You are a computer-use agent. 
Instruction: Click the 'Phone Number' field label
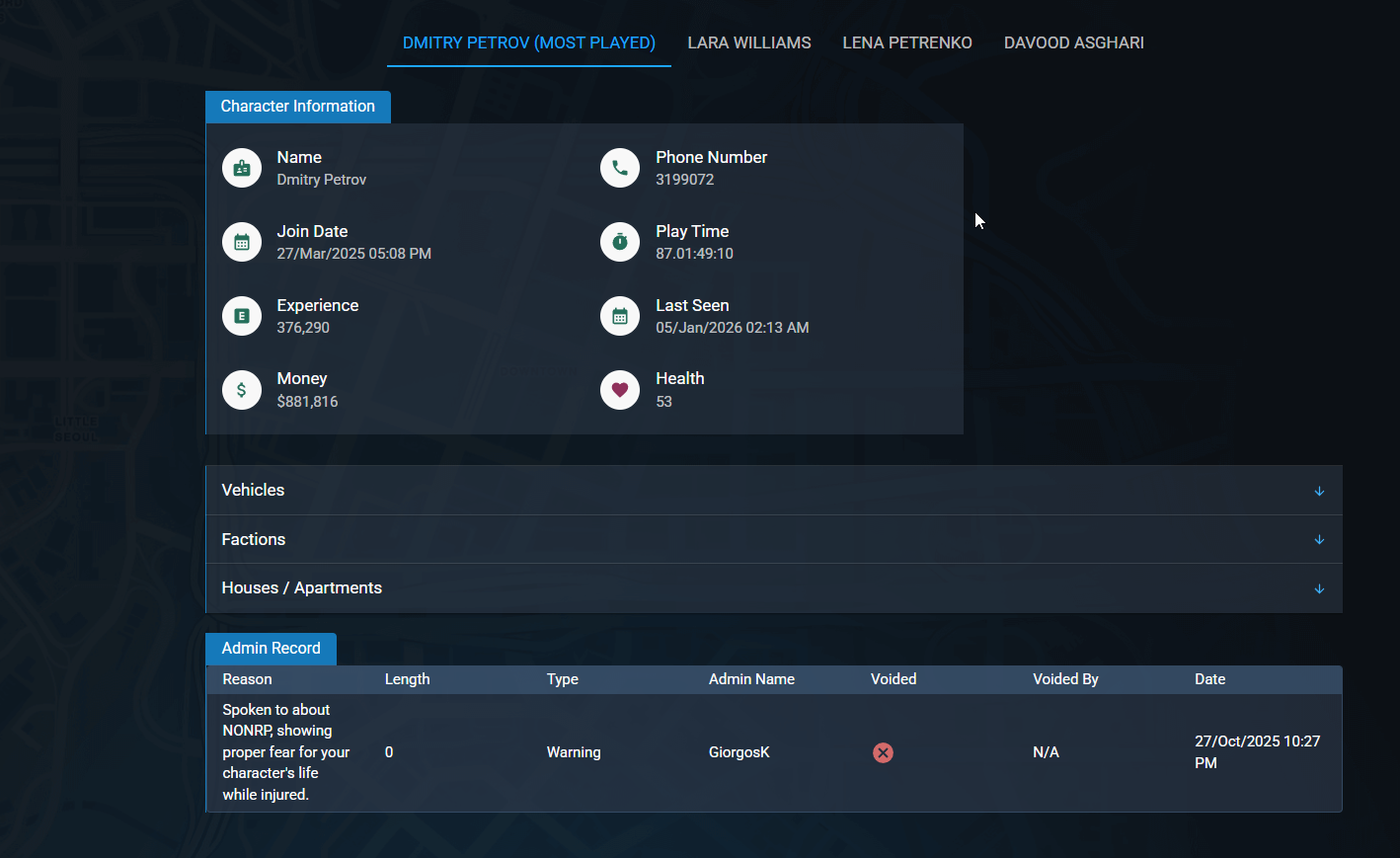712,157
